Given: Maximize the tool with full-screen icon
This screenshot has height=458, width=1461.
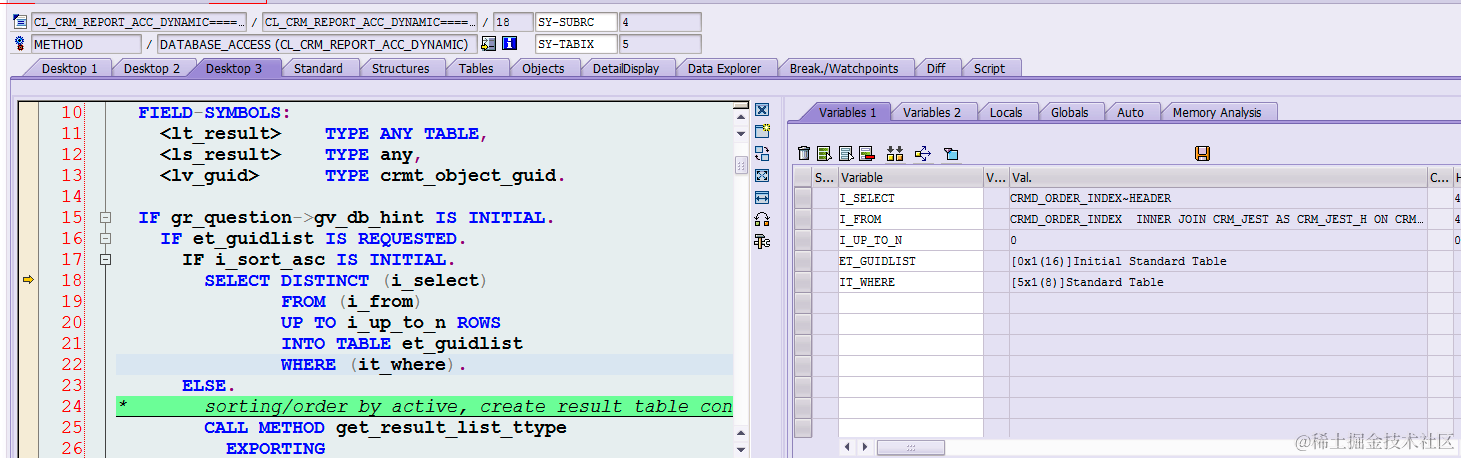Looking at the screenshot, I should 762,175.
